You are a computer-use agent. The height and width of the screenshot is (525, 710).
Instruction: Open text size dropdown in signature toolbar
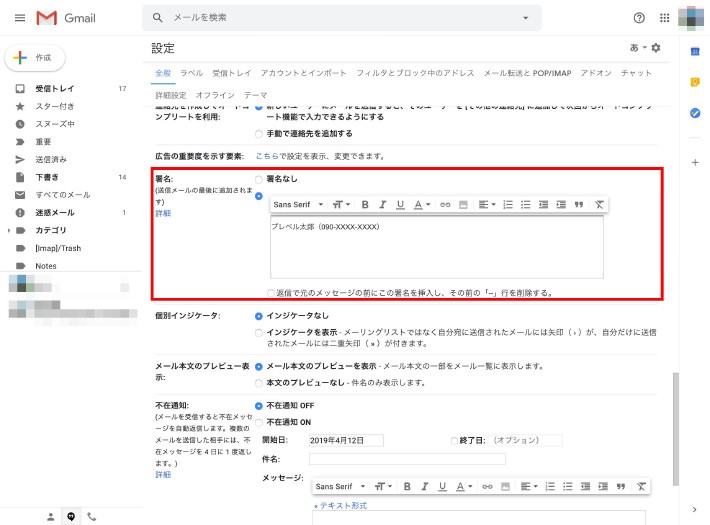click(341, 205)
